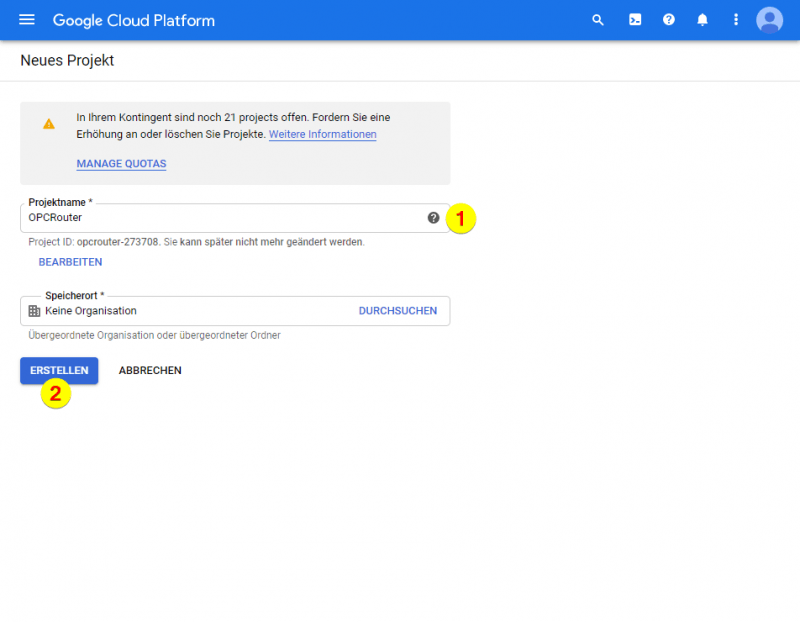Open the three-dot overflow menu in header
The height and width of the screenshot is (622, 800).
click(735, 20)
